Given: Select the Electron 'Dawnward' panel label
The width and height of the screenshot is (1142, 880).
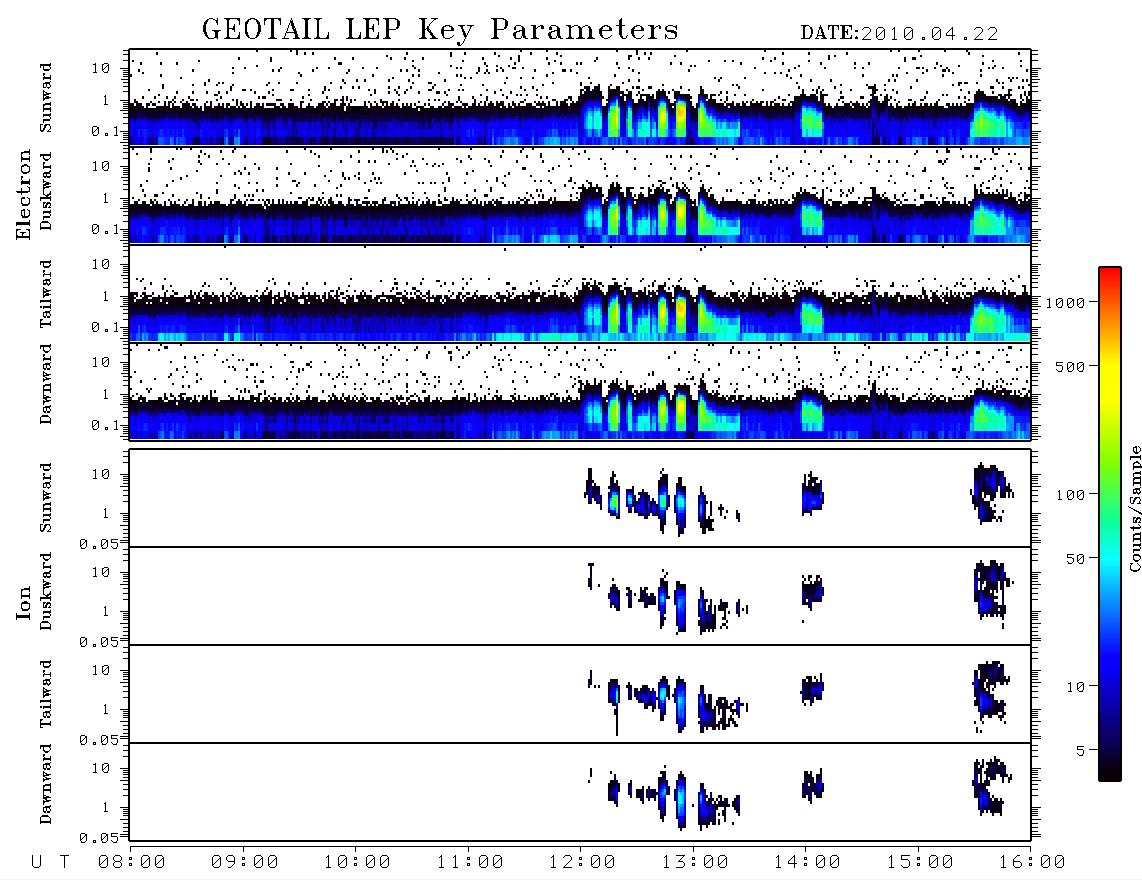Looking at the screenshot, I should click(46, 384).
